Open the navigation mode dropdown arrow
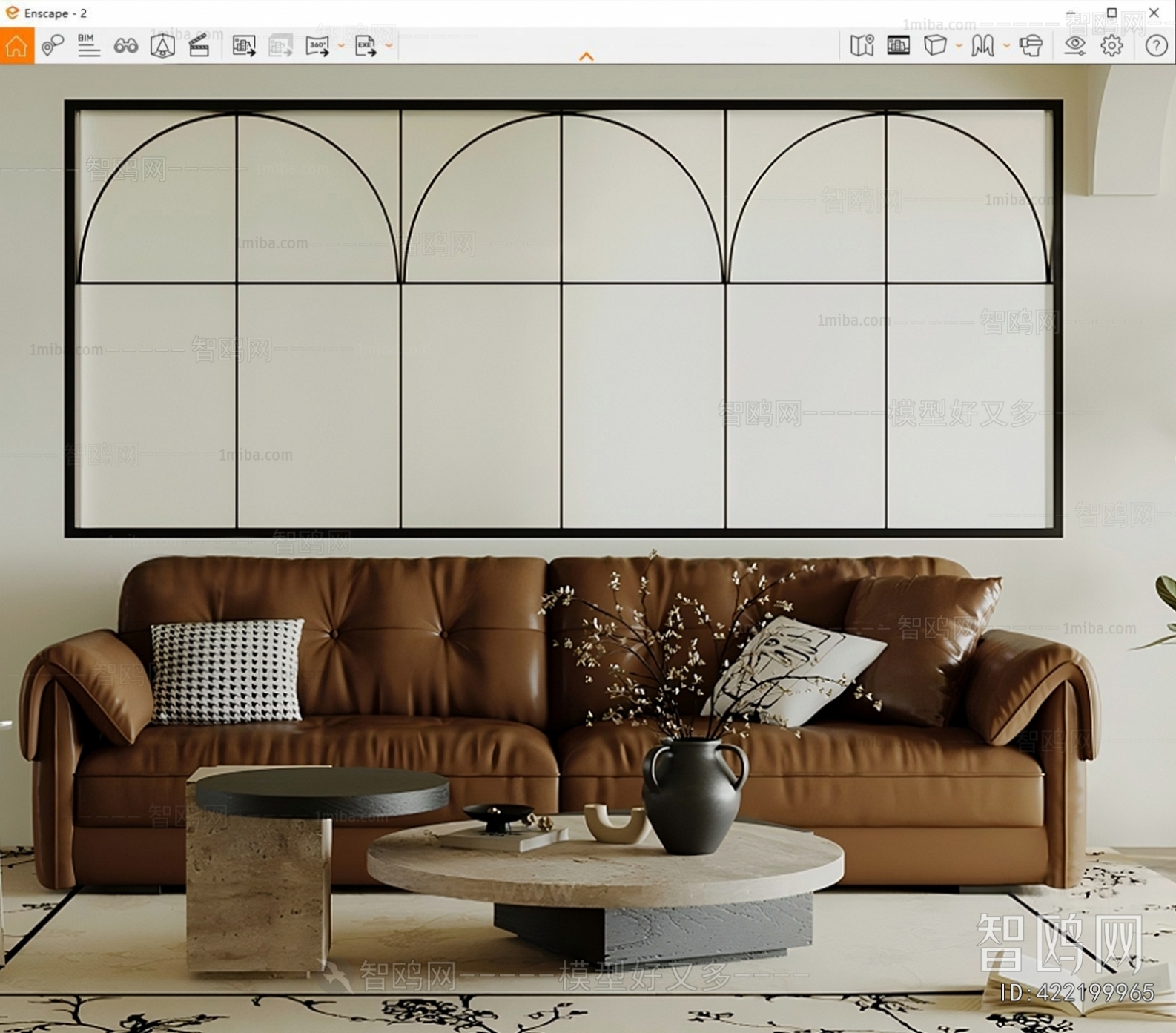The image size is (1176, 1033). pos(1006,46)
